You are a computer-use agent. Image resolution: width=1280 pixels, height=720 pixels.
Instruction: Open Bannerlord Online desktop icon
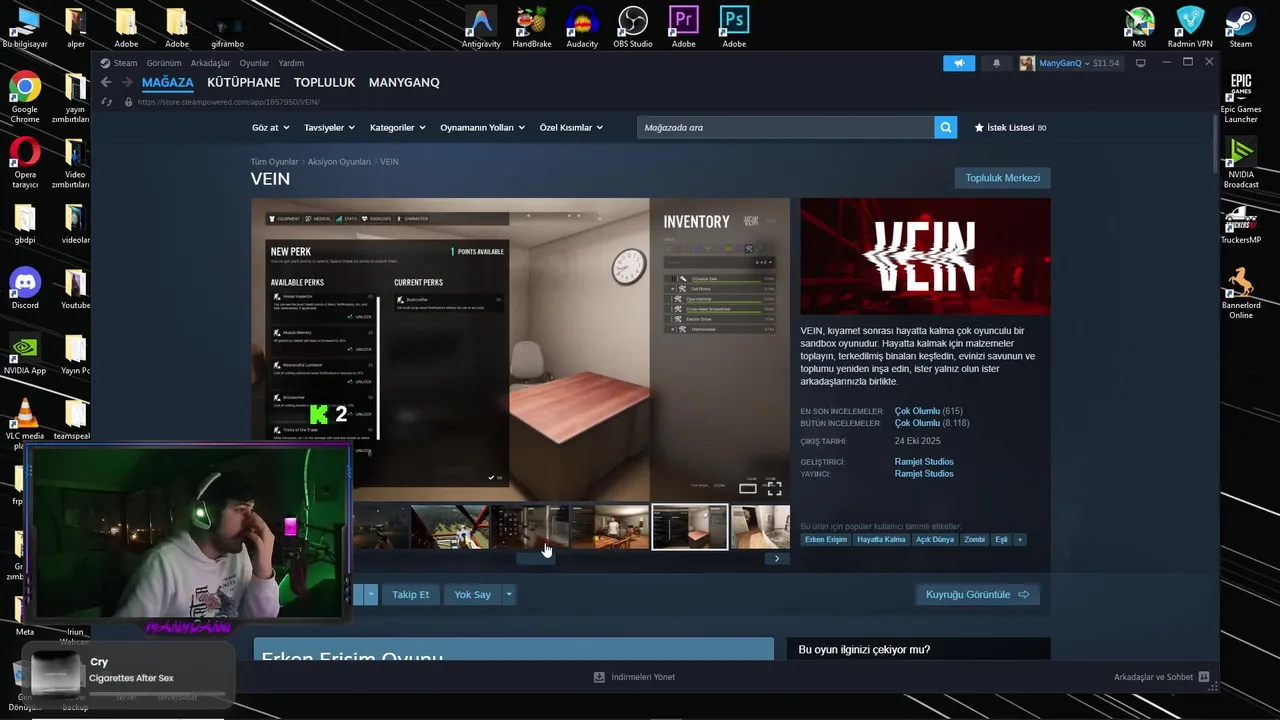click(x=1241, y=292)
